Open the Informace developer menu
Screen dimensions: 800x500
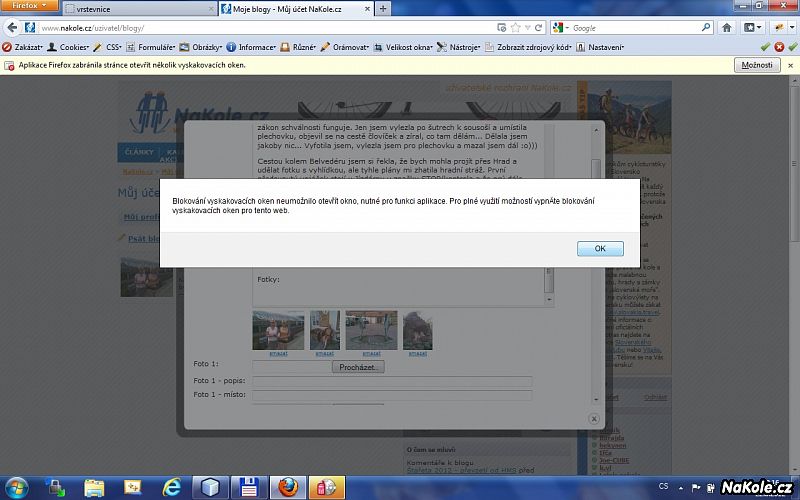click(251, 47)
